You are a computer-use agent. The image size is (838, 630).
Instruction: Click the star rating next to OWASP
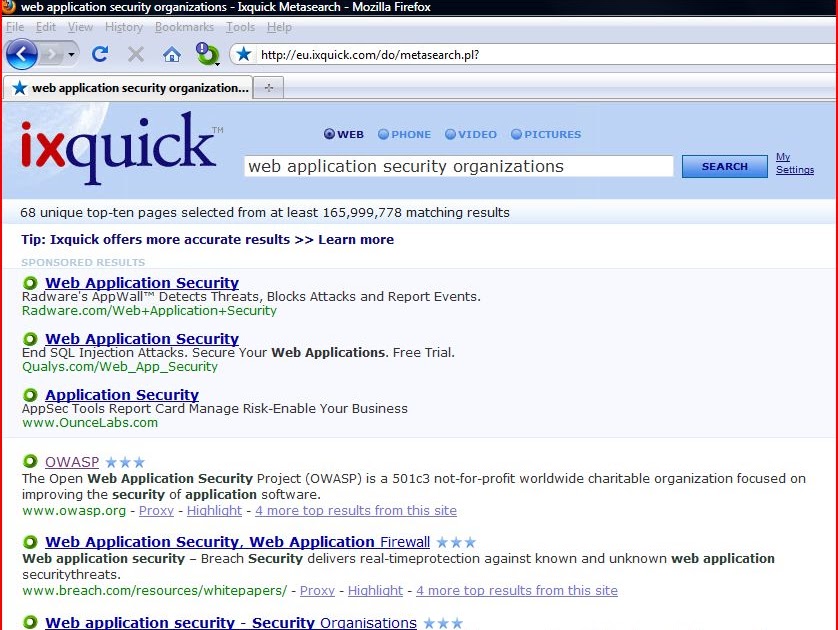click(125, 462)
